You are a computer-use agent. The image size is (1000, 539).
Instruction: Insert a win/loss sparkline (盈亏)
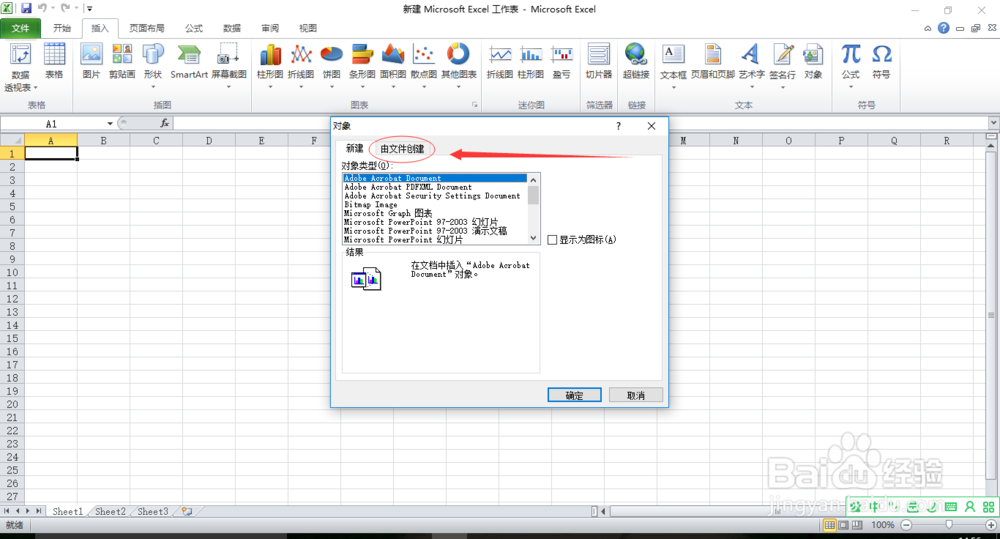pyautogui.click(x=561, y=62)
